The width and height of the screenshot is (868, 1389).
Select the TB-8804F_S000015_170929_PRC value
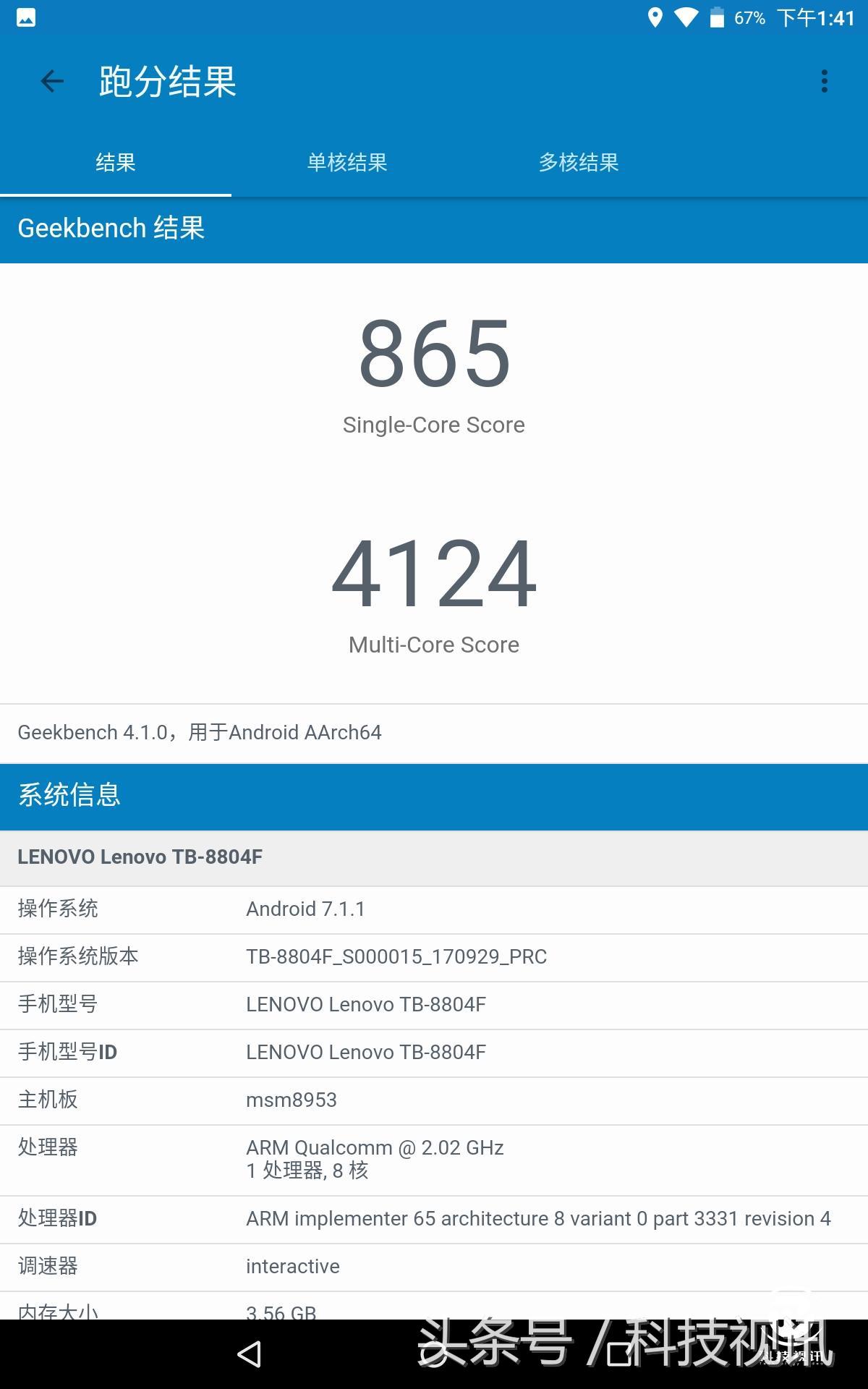point(396,956)
